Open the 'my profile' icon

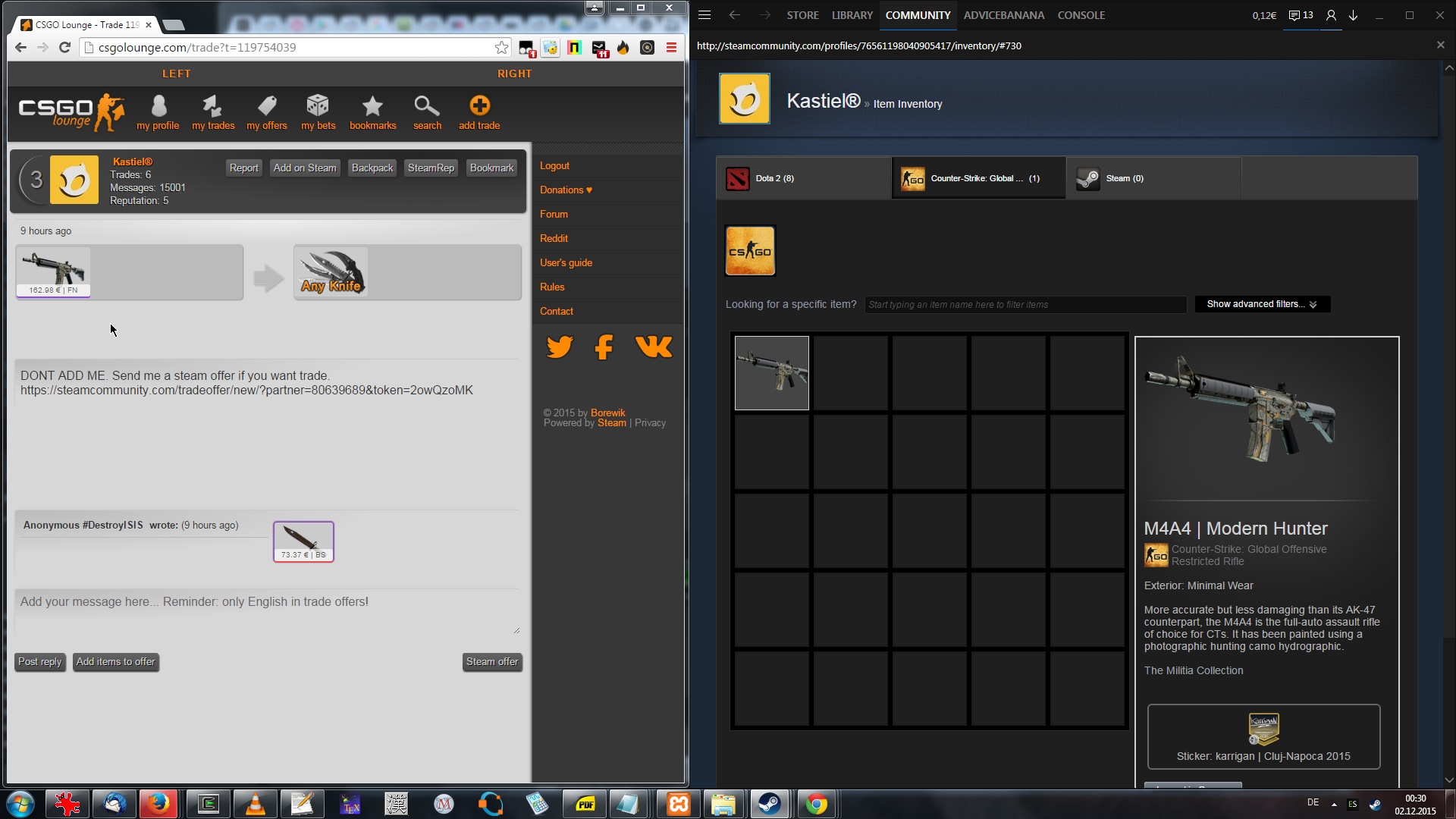click(158, 106)
